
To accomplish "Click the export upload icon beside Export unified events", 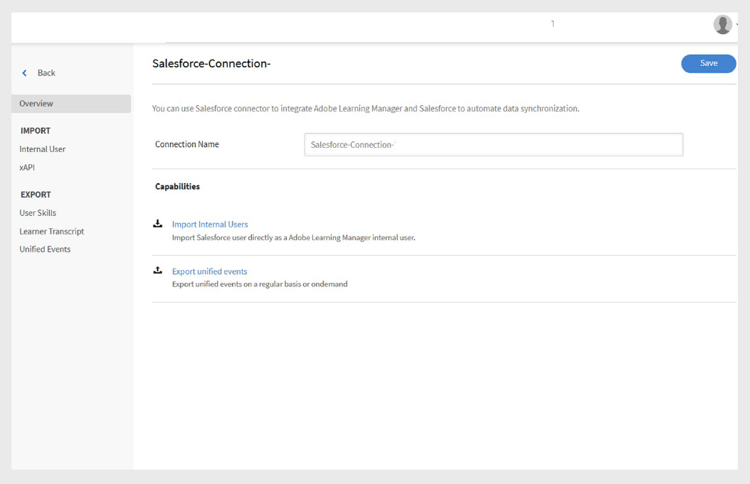I will (157, 270).
